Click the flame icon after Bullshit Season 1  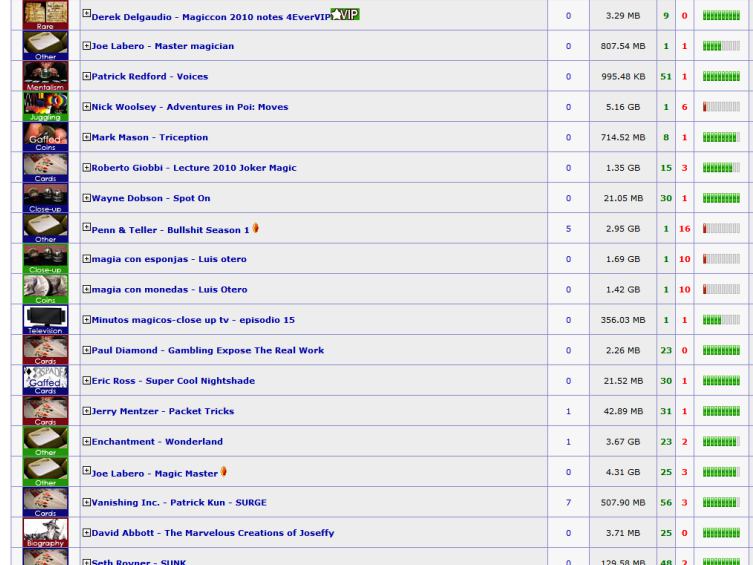point(255,228)
